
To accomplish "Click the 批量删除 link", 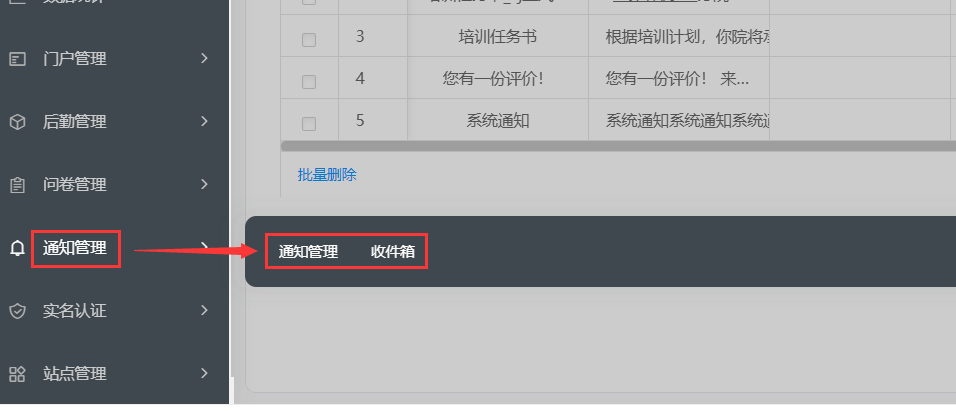I will point(327,176).
